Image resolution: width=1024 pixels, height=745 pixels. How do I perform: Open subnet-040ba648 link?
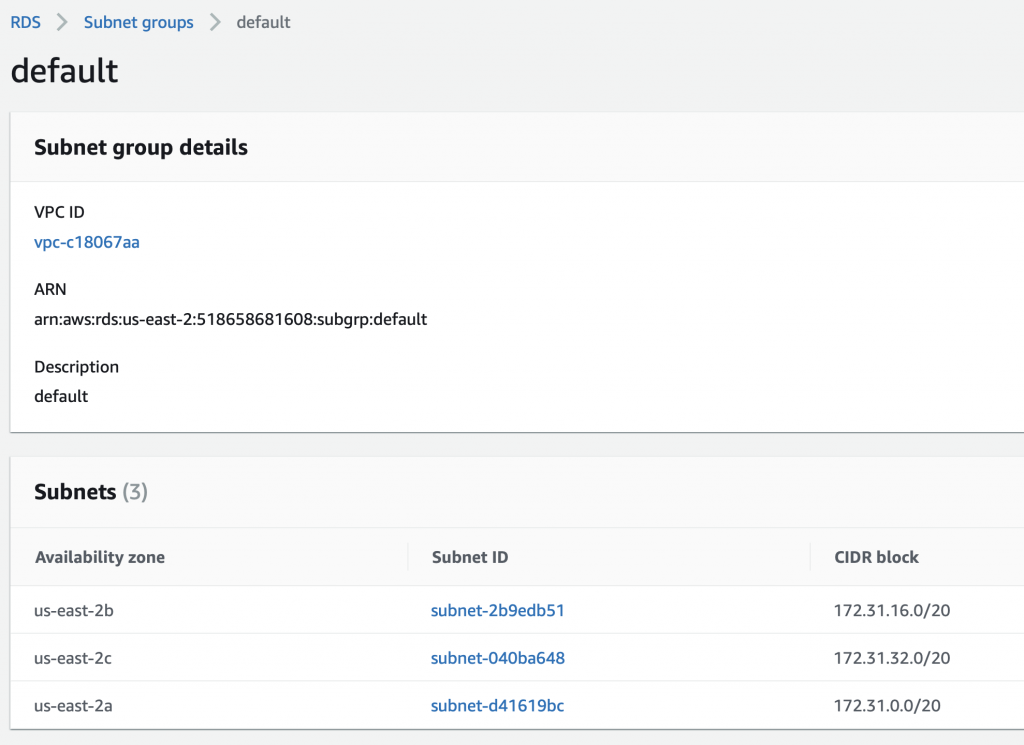pyautogui.click(x=498, y=658)
